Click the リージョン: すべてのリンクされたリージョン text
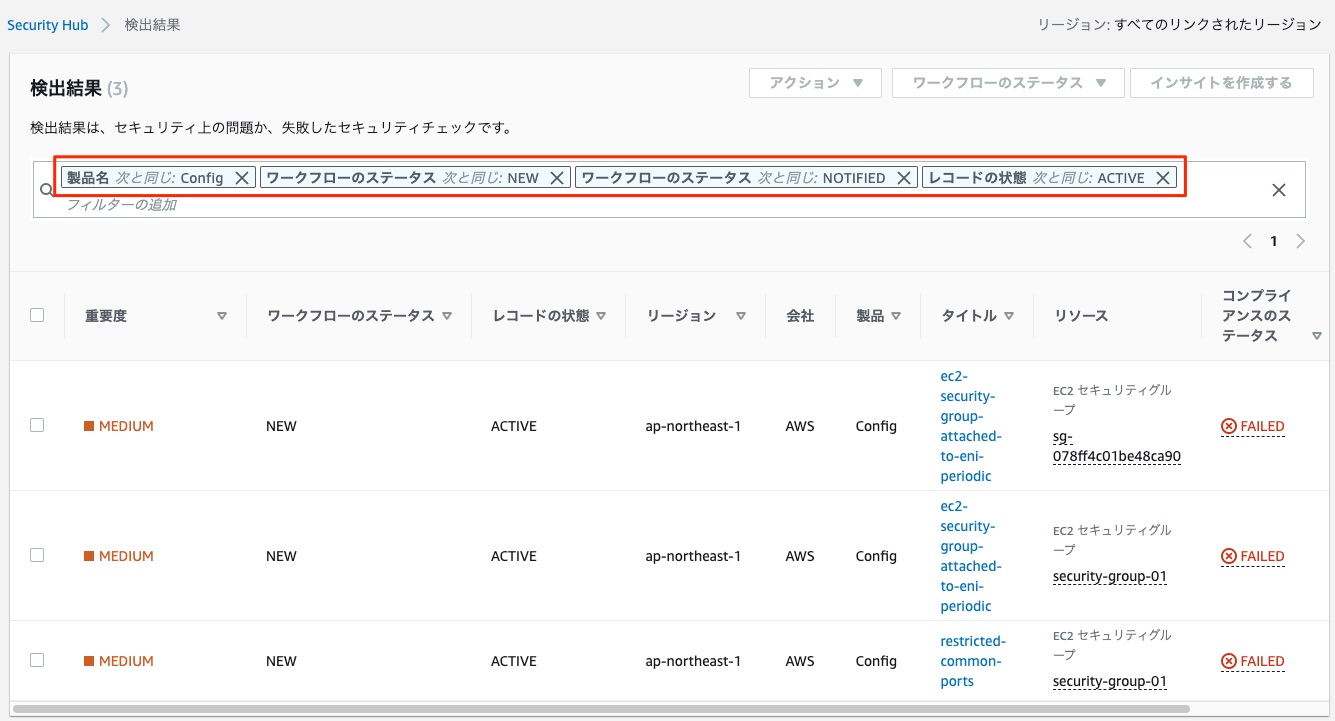This screenshot has width=1335, height=721. (x=1180, y=25)
